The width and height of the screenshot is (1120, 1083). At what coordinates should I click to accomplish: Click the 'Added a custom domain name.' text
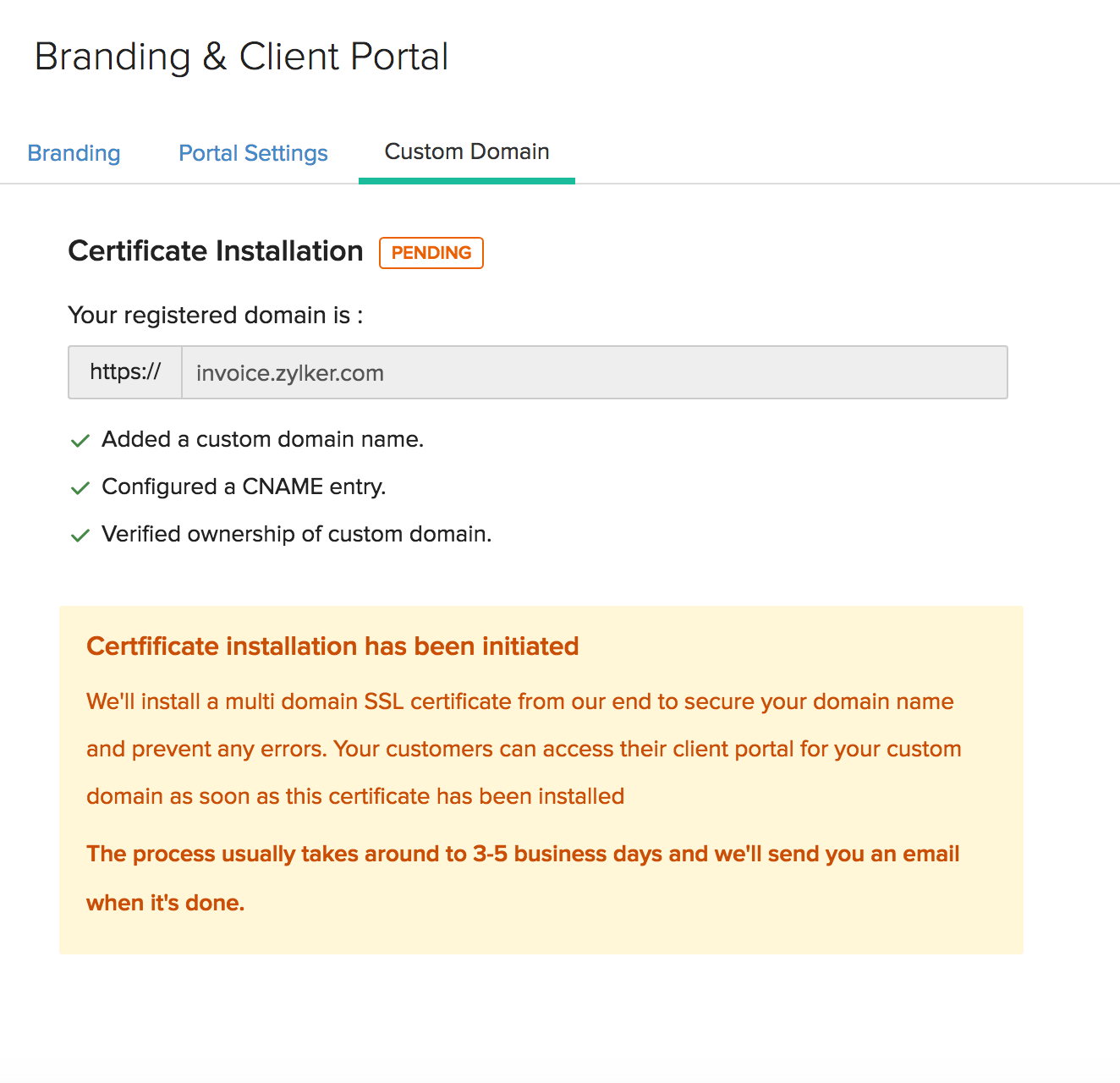tap(262, 440)
